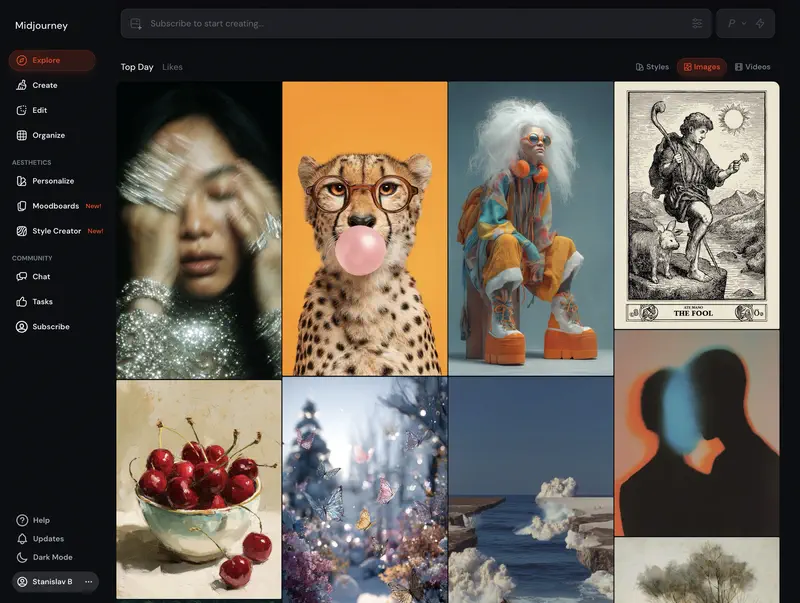Image resolution: width=800 pixels, height=603 pixels.
Task: Expand the P personalization dropdown
Action: [737, 23]
